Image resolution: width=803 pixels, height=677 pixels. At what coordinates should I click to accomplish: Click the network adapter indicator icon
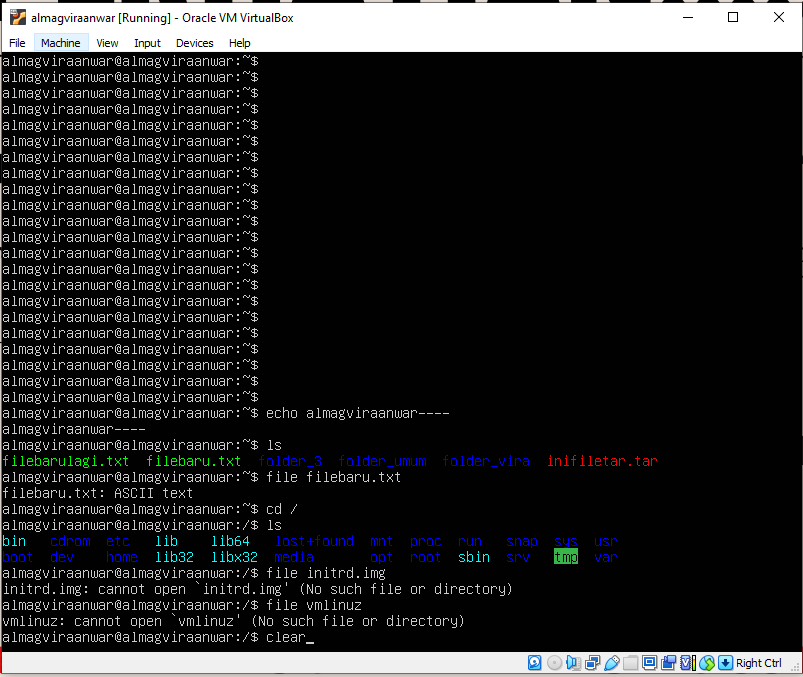[593, 663]
